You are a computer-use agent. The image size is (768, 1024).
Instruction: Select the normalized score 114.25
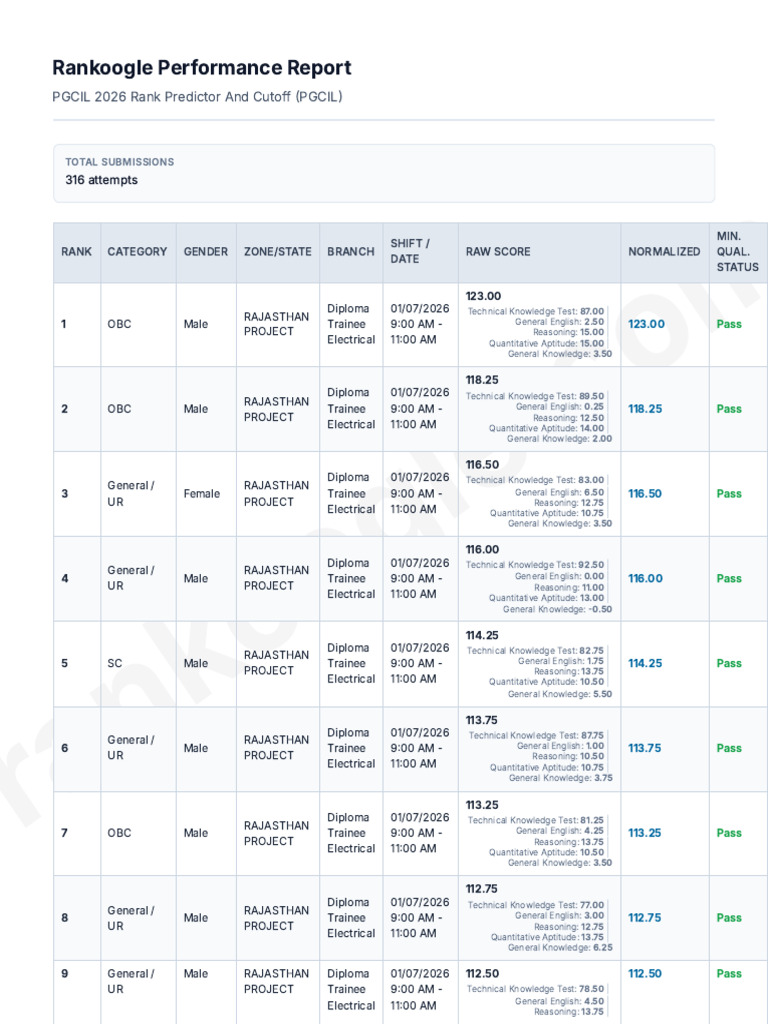645,663
